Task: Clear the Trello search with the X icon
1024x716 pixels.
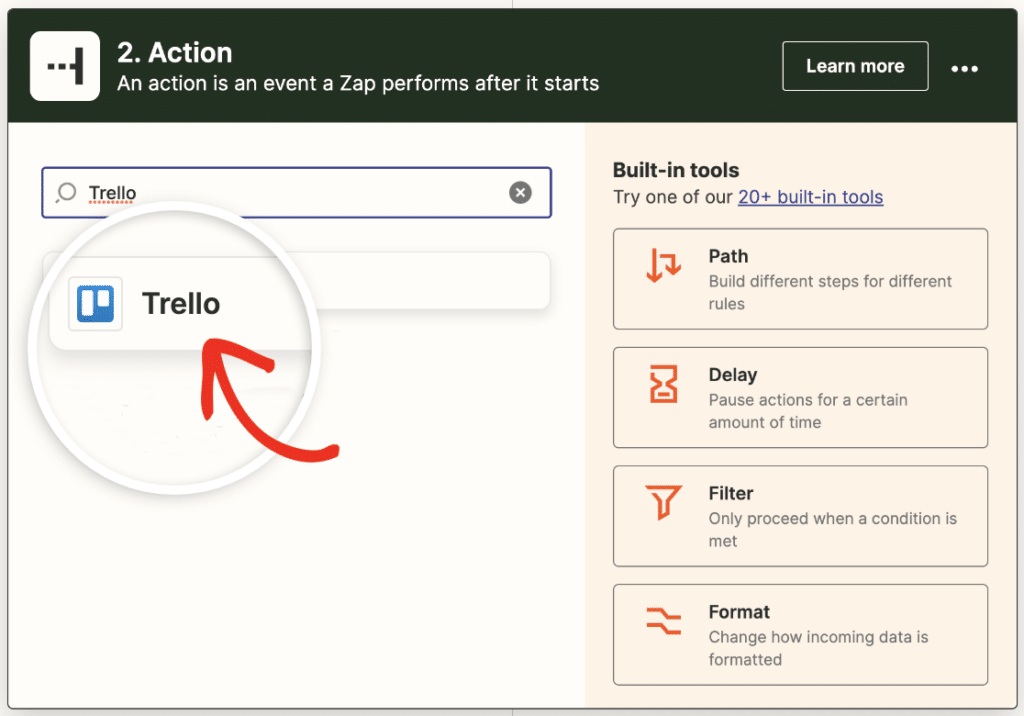Action: (x=520, y=192)
